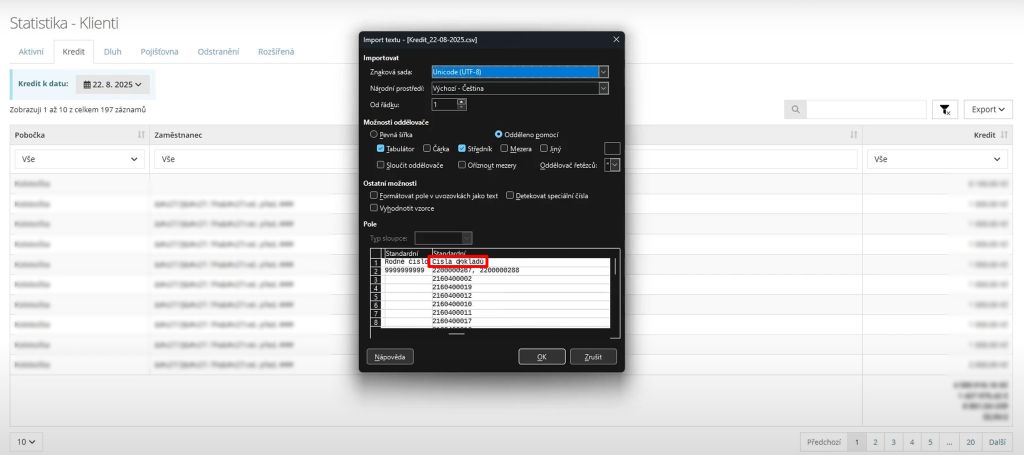Click the custom separator input box
Viewport: 1024px width, 455px height.
click(612, 149)
